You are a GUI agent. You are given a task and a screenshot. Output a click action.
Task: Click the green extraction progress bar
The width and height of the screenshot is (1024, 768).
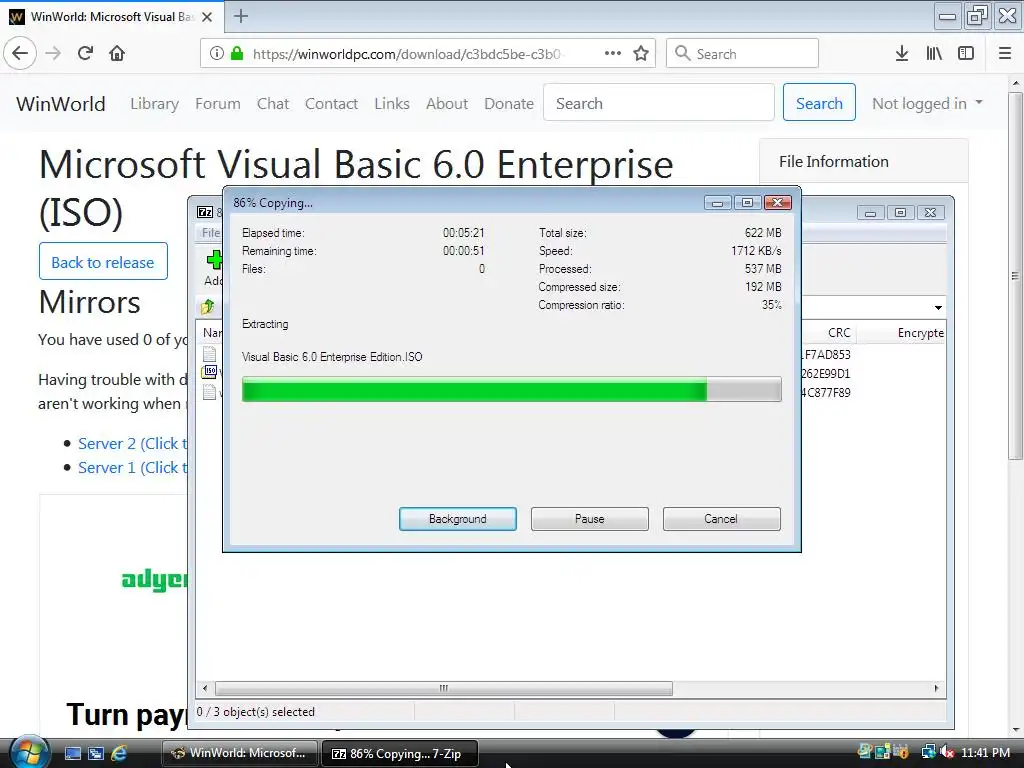tap(511, 390)
